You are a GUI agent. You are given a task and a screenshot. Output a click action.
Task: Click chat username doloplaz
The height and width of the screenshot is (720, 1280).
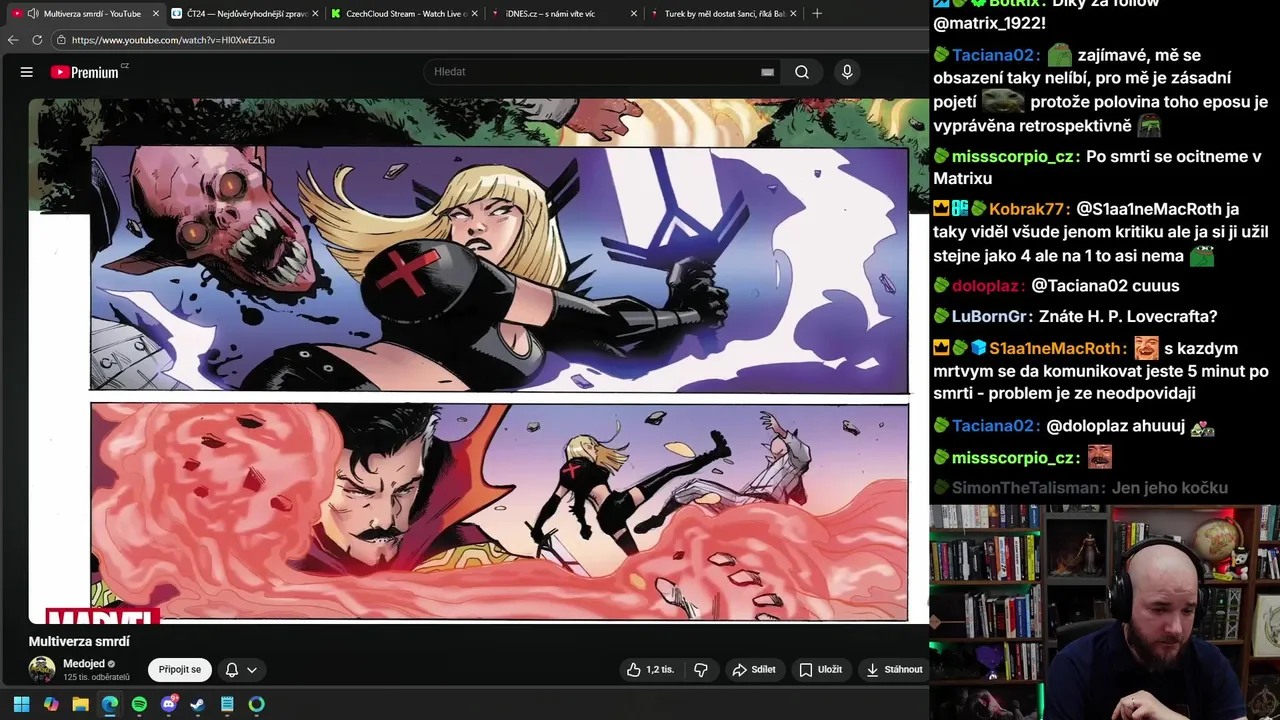[x=988, y=286]
